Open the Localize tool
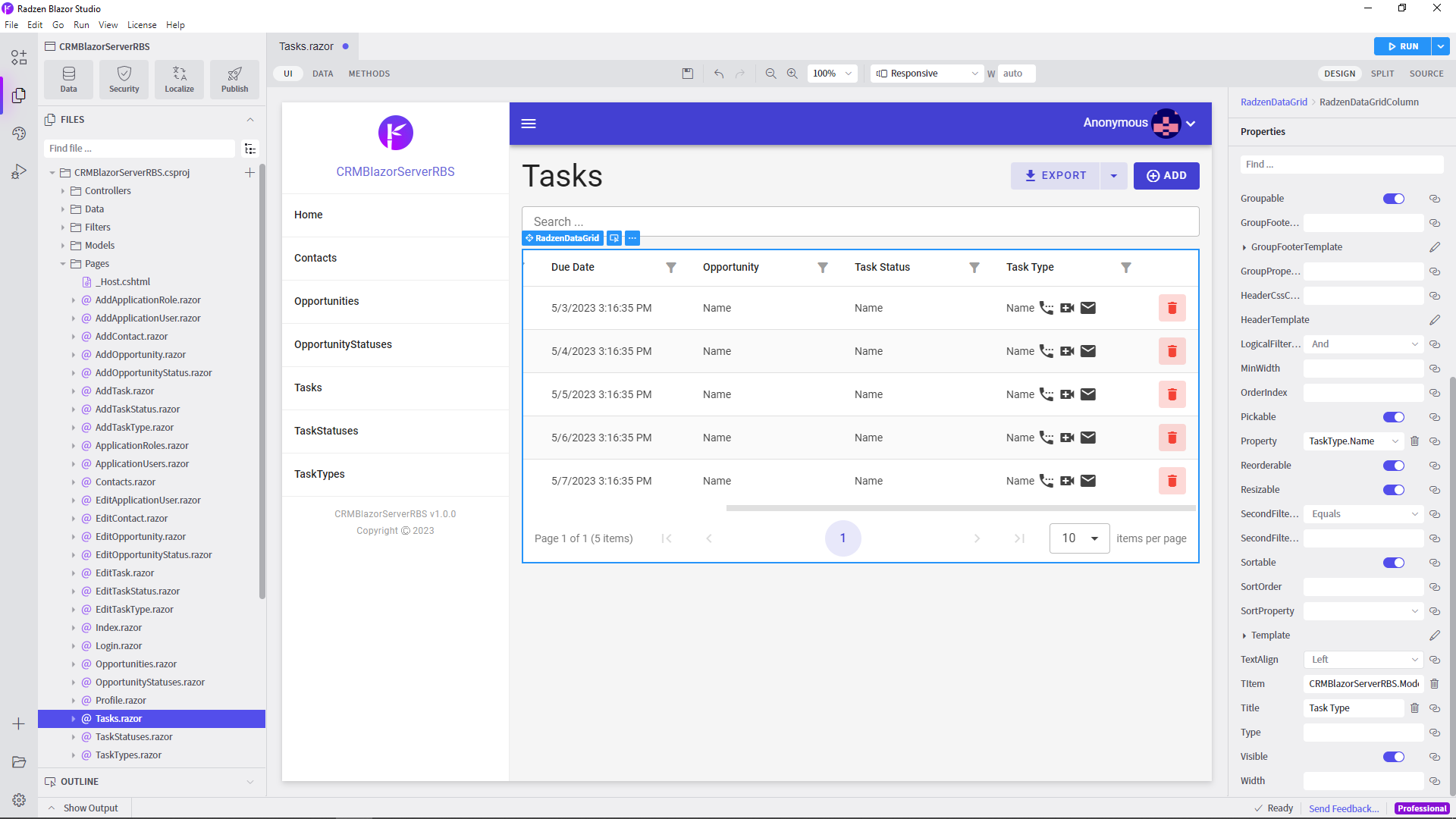This screenshot has width=1456, height=819. (179, 79)
